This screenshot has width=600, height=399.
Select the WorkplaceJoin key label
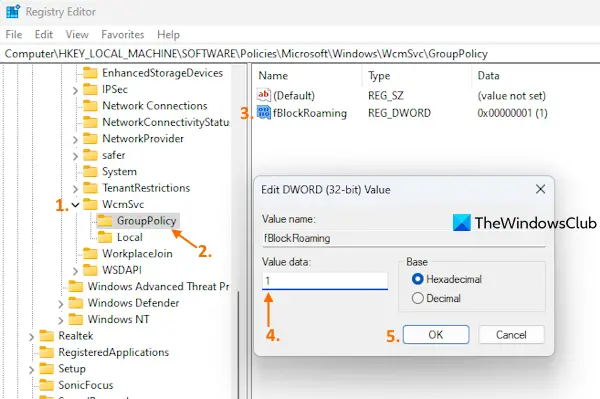(137, 254)
